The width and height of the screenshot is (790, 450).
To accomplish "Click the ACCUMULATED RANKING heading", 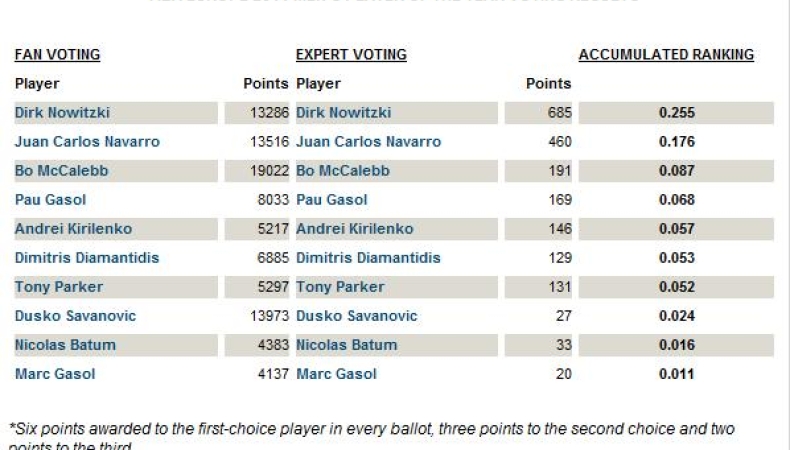I will (666, 55).
